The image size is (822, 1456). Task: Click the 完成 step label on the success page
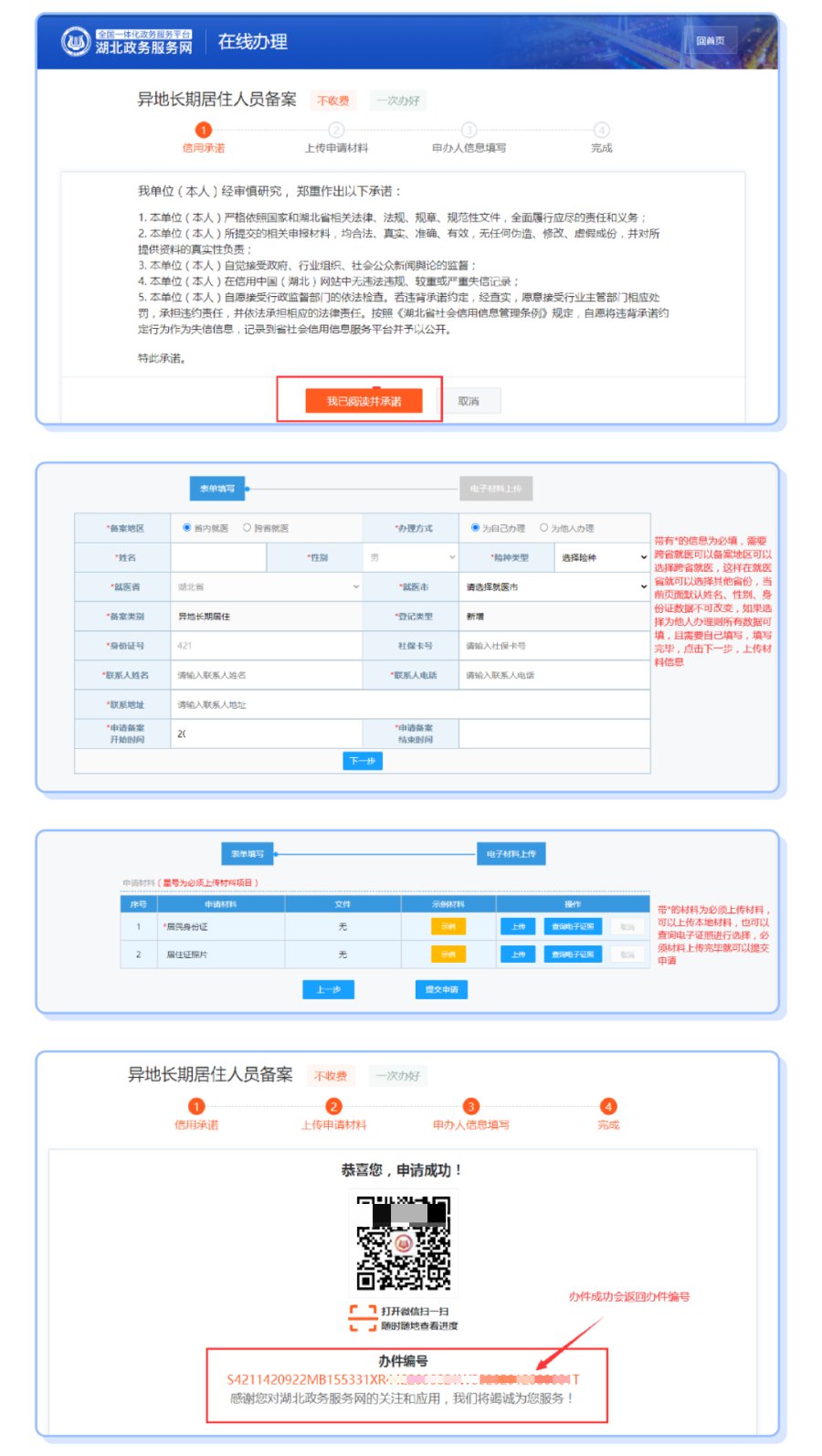[608, 1125]
